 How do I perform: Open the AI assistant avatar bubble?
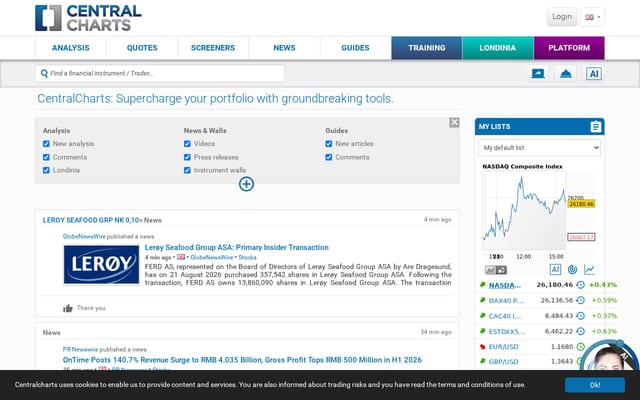pyautogui.click(x=611, y=356)
